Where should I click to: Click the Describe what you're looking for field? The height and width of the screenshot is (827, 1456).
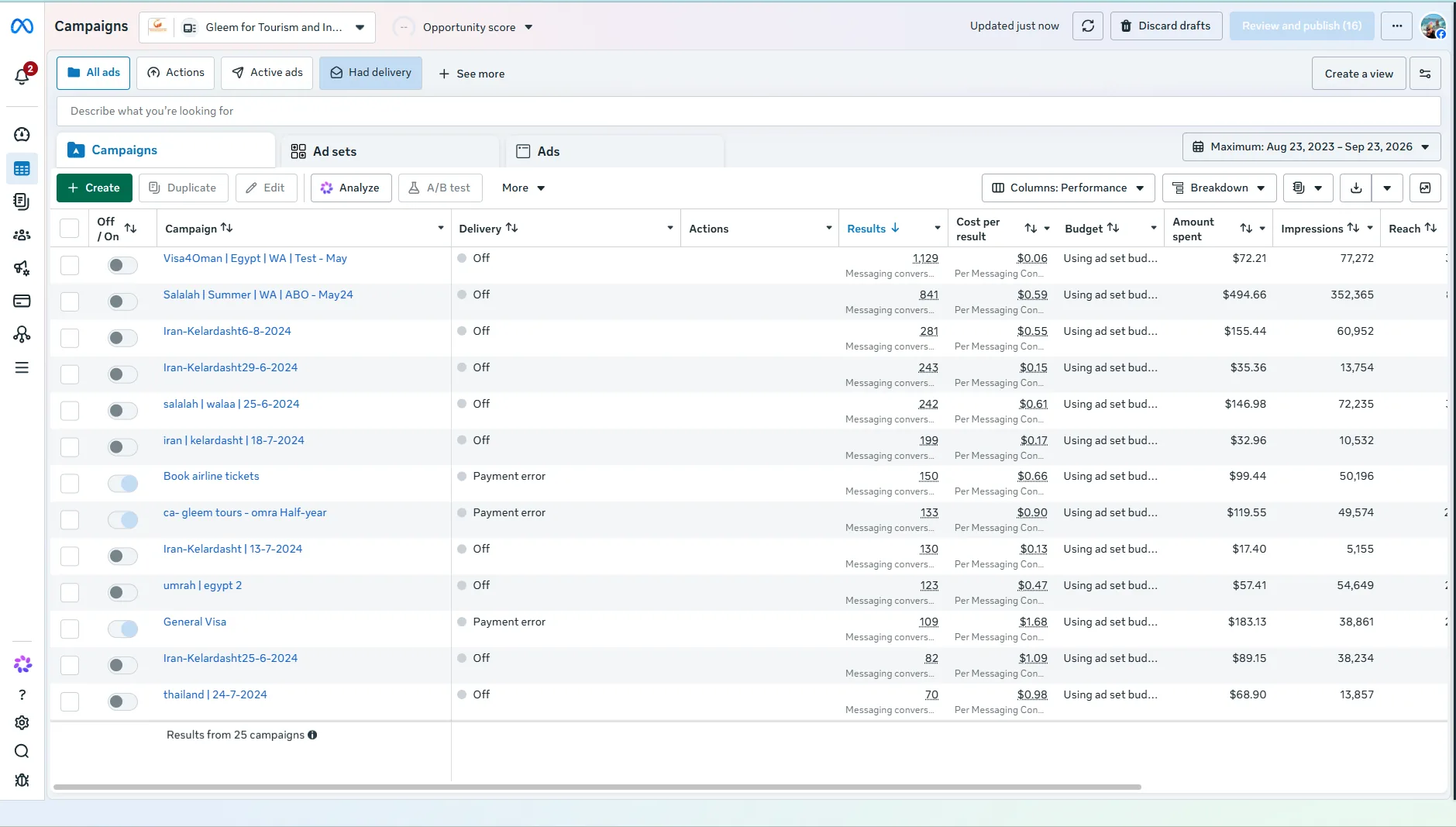tap(749, 111)
